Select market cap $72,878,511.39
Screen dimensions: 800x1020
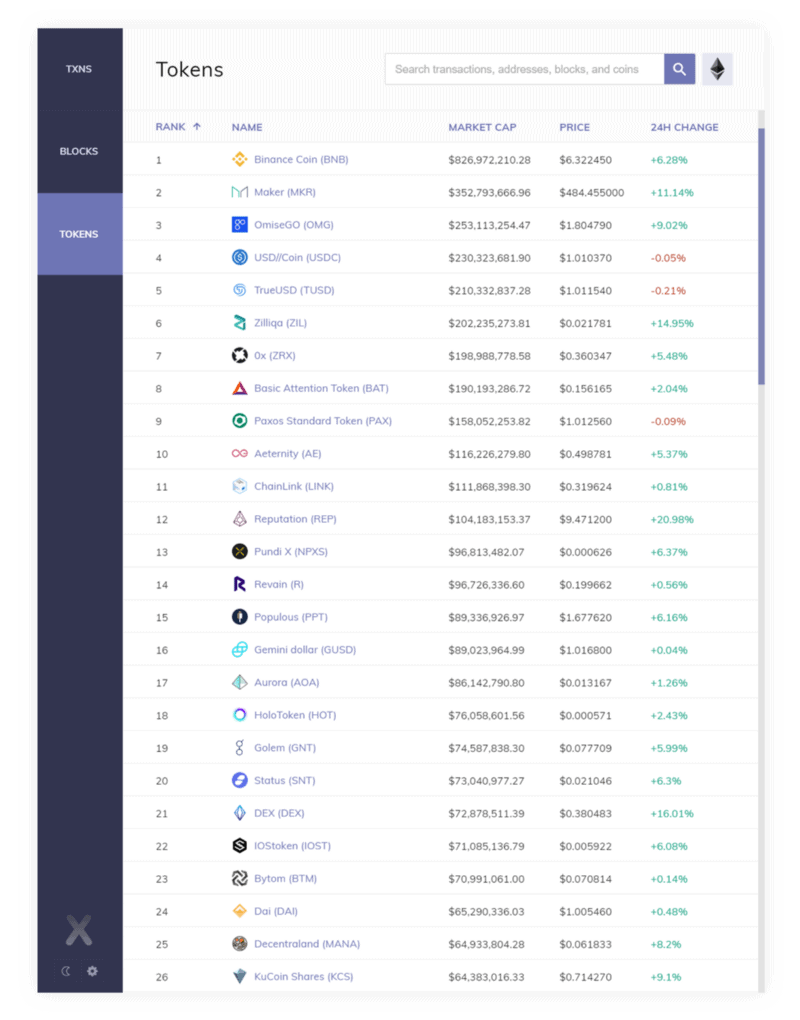[x=487, y=814]
